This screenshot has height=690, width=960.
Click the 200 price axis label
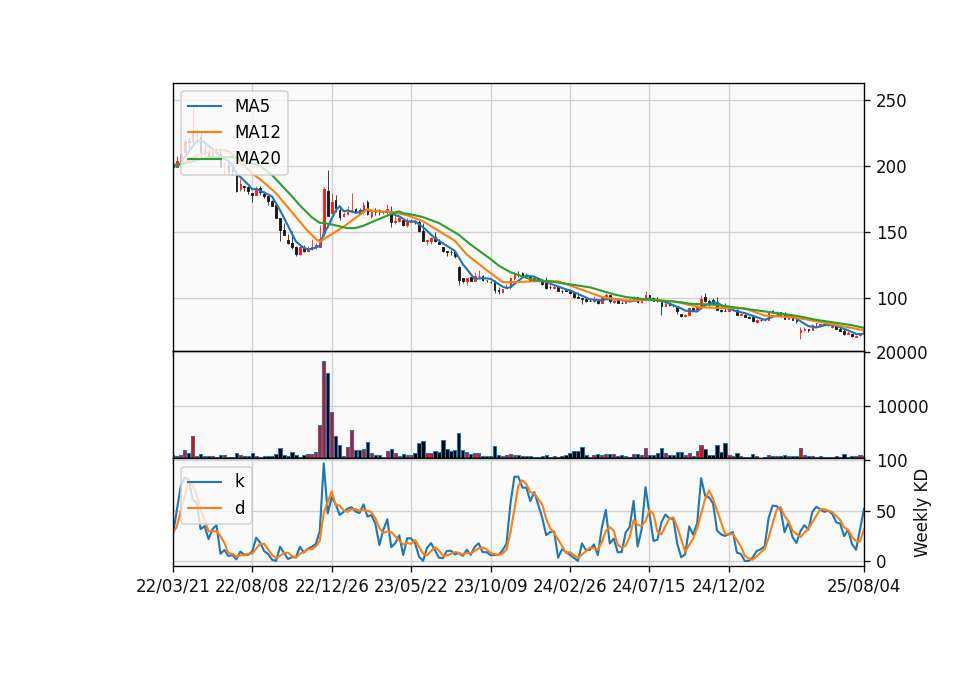click(x=891, y=167)
